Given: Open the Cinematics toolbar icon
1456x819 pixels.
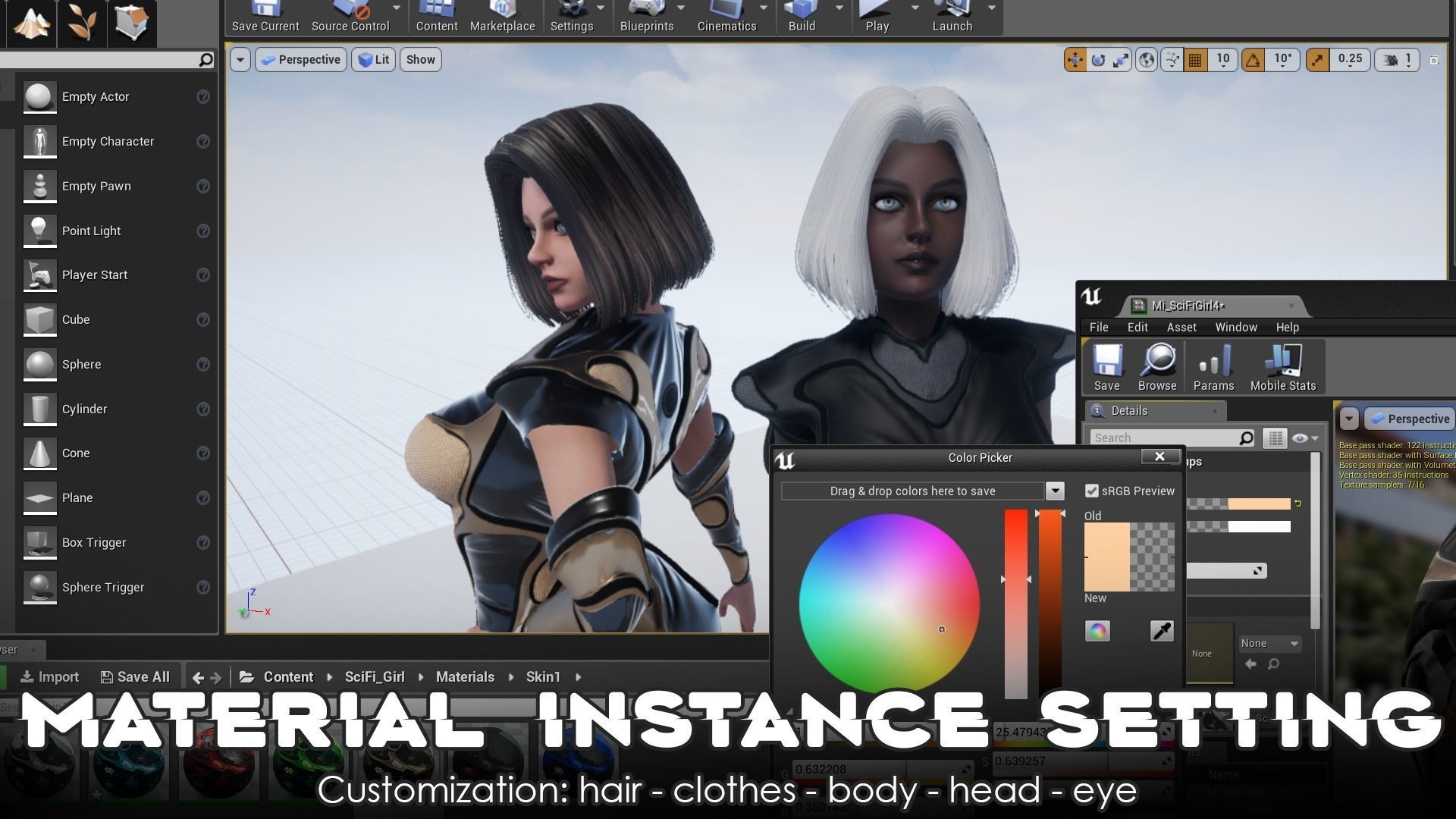Looking at the screenshot, I should pyautogui.click(x=726, y=17).
